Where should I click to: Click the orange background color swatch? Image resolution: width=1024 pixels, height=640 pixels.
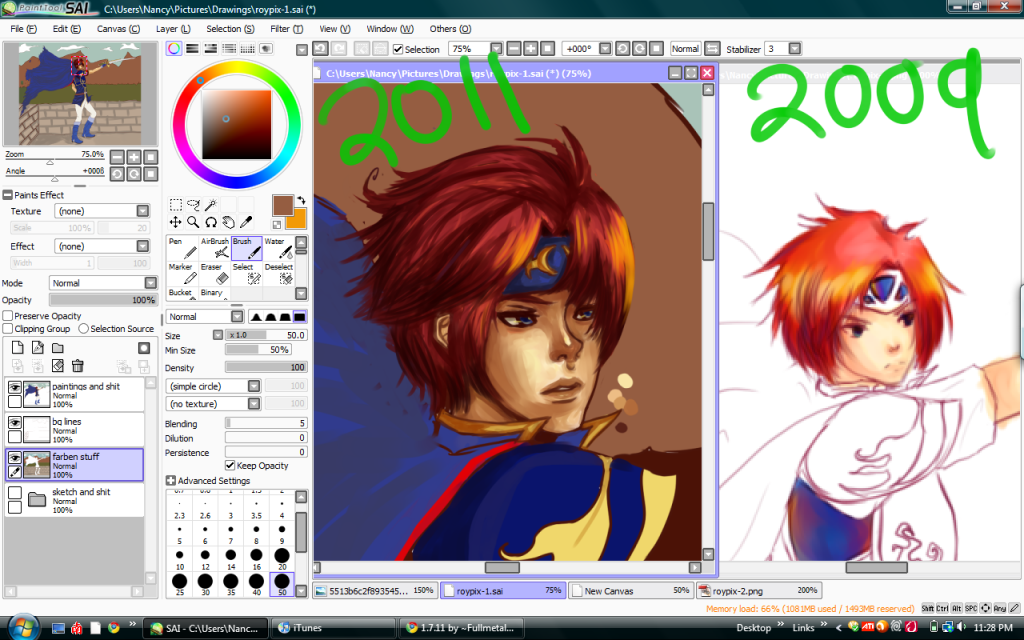point(298,220)
